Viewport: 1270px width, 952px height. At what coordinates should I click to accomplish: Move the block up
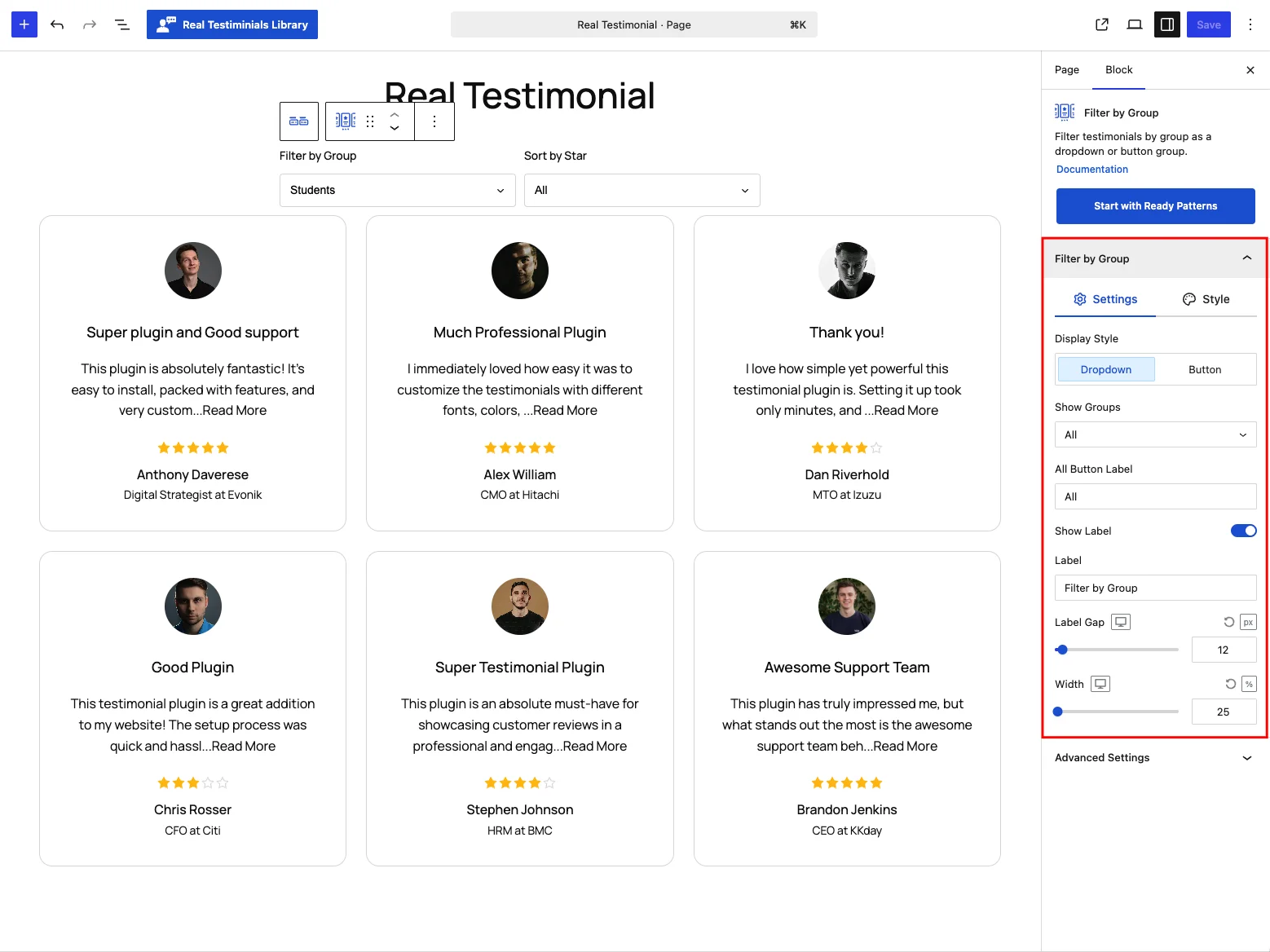[395, 114]
